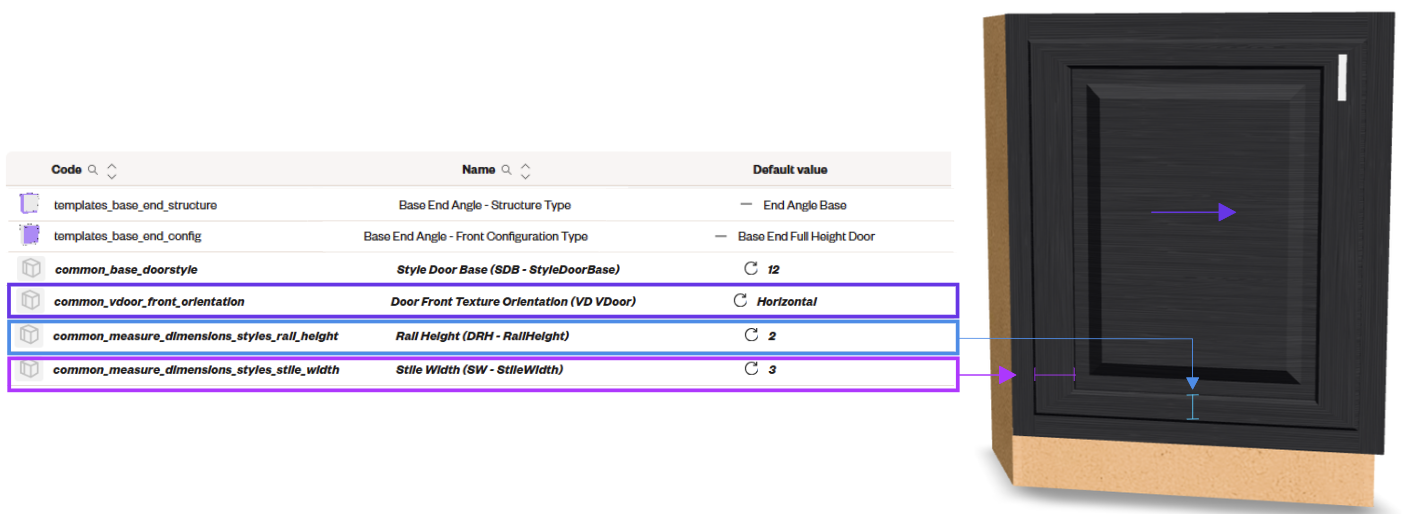
Task: Reset the Rail Height default value
Action: pos(751,335)
